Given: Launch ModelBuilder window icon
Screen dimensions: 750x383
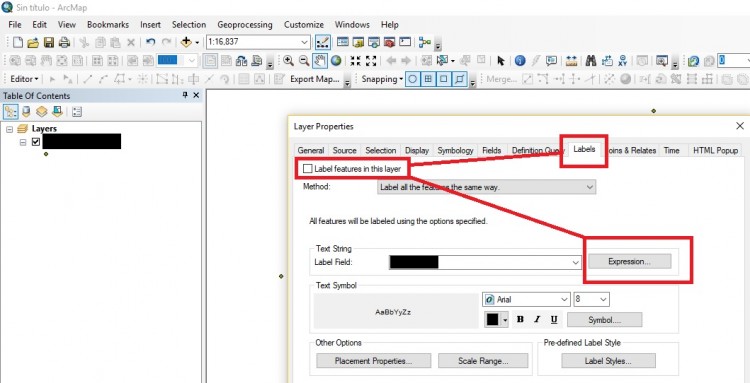Looking at the screenshot, I should (425, 42).
